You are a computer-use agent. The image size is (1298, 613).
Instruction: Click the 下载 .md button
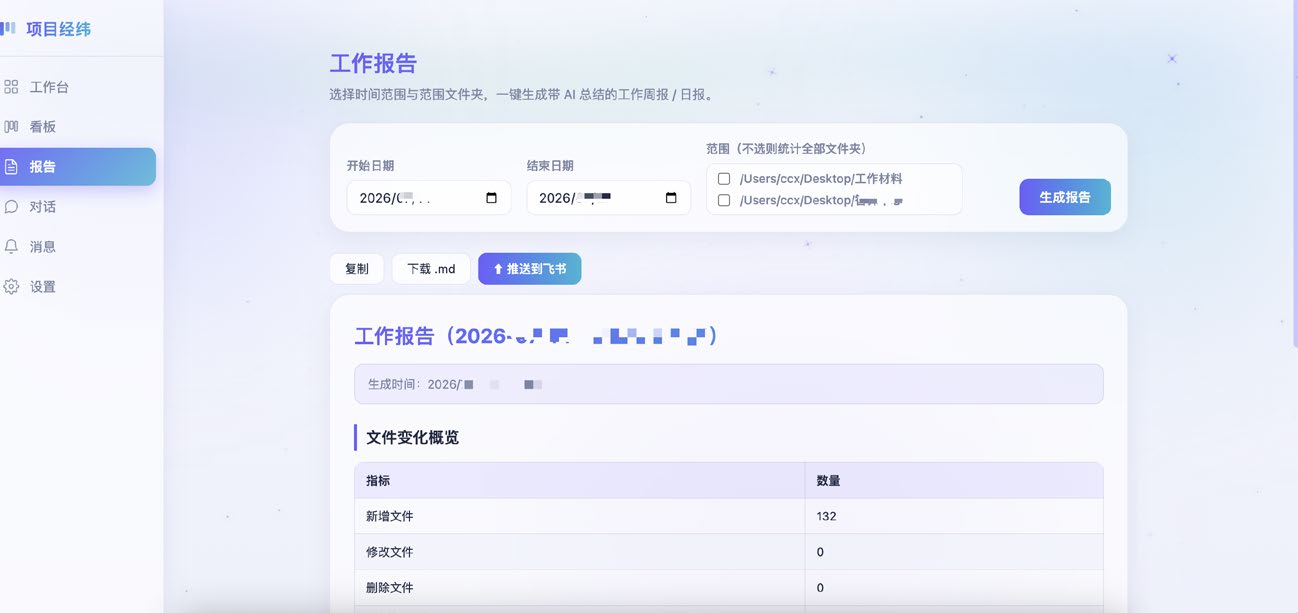coord(431,269)
